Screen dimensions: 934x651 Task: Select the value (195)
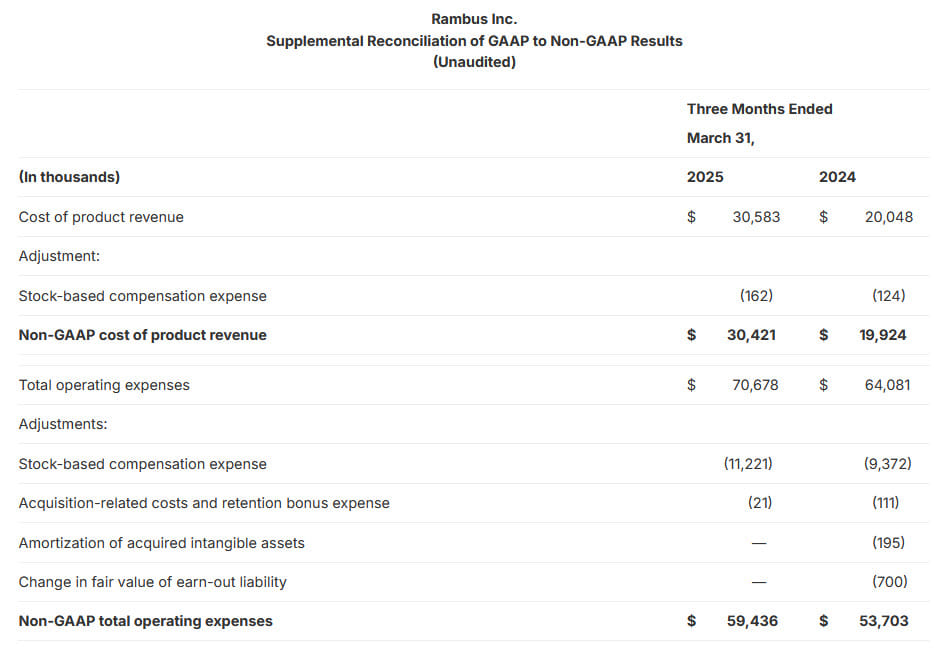click(x=889, y=543)
